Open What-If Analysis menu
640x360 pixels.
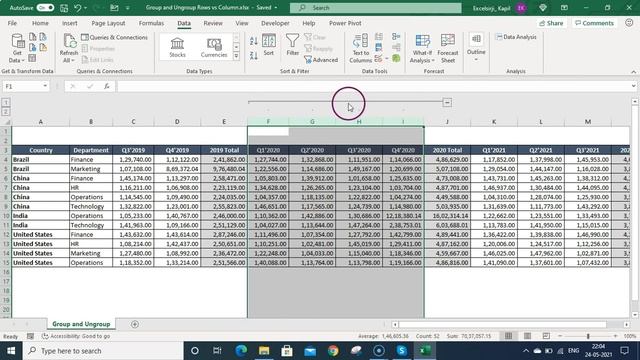422,48
